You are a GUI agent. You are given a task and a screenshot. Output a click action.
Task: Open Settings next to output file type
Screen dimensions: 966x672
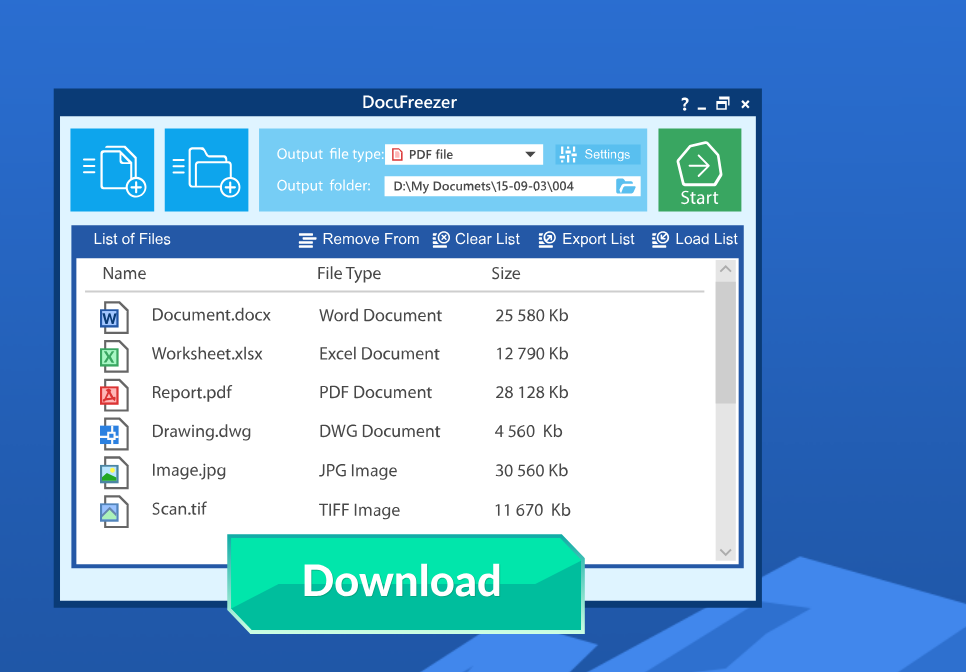597,154
